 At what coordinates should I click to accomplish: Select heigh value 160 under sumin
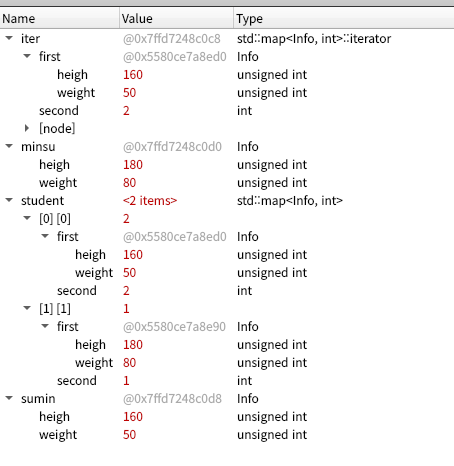click(x=133, y=417)
